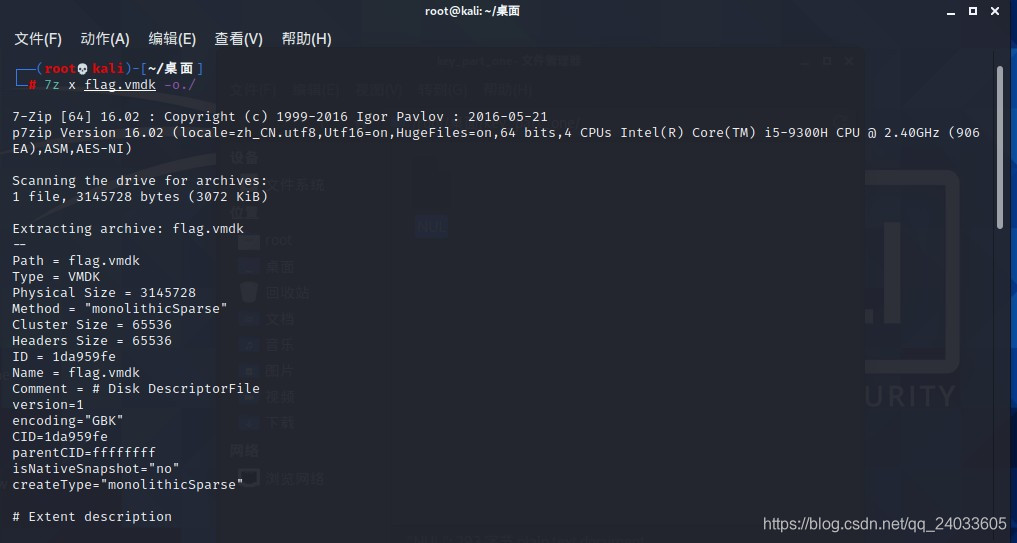This screenshot has height=543, width=1017.
Task: Click 'isNativeSnapshot="no"' line
Action: [96, 468]
